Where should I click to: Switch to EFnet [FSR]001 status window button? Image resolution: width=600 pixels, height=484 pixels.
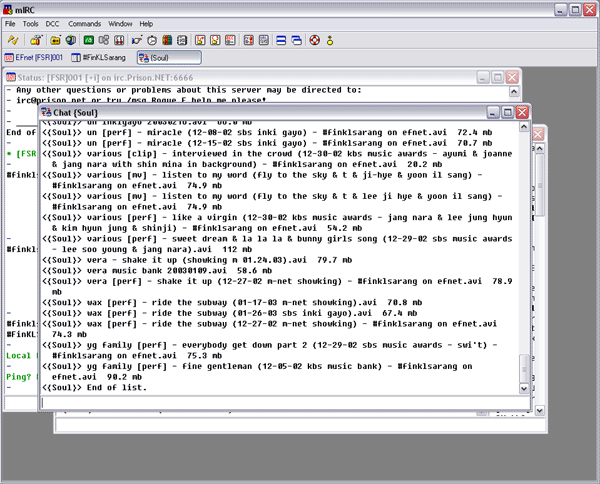pos(29,58)
